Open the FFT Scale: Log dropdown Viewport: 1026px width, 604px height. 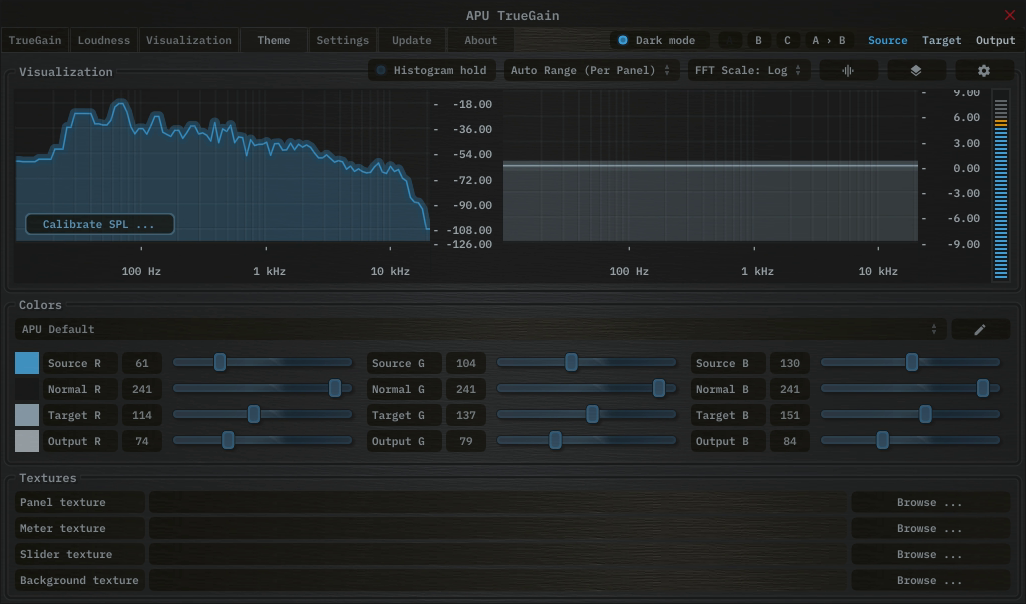coord(748,71)
